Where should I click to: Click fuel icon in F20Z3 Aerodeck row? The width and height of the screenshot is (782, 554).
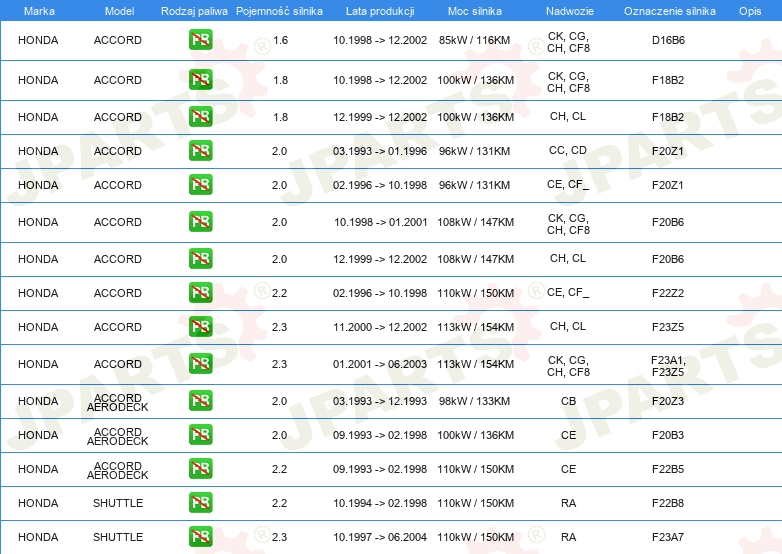point(200,401)
